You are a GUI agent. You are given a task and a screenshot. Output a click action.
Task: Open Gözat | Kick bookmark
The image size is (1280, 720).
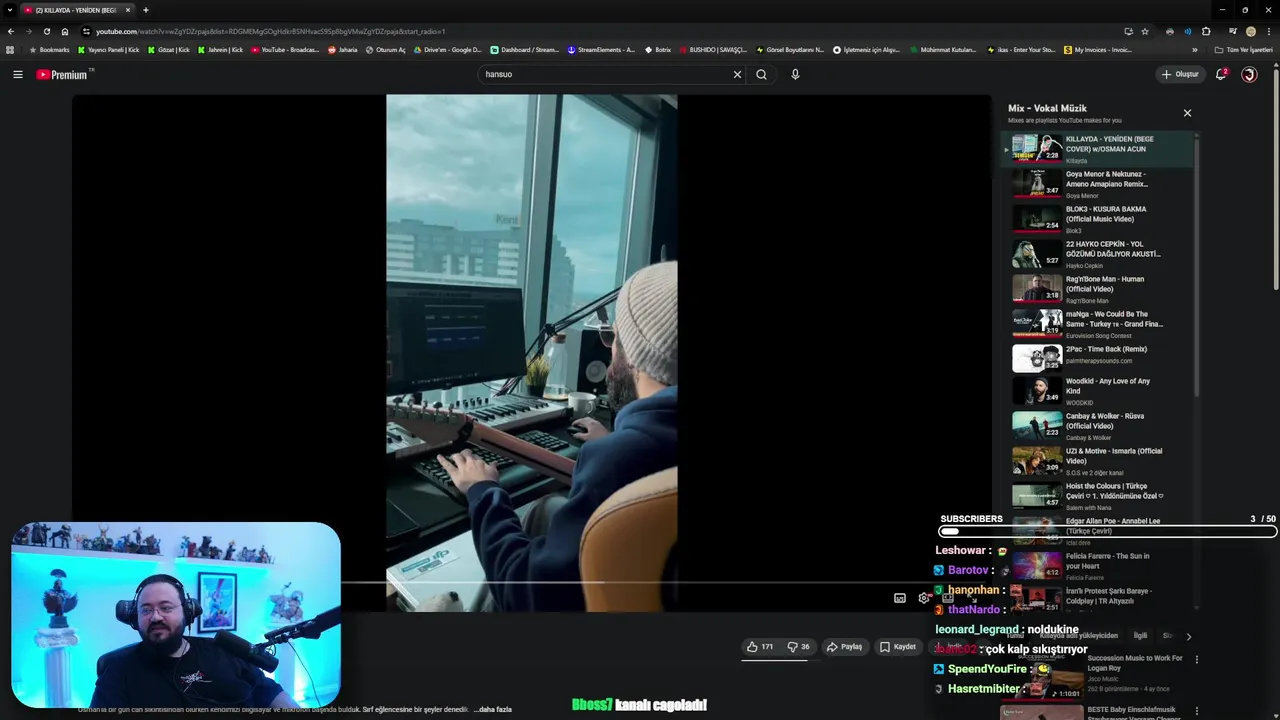coord(169,50)
